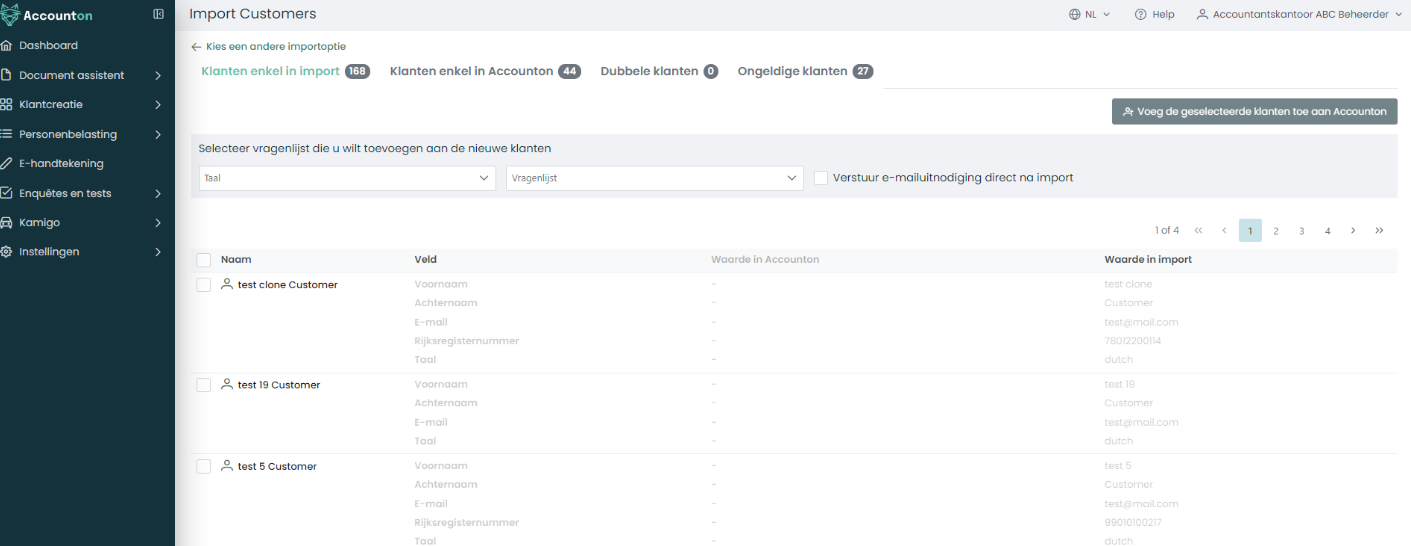Tick the select-all checkbox in table header
This screenshot has height=546, width=1411.
coord(204,260)
